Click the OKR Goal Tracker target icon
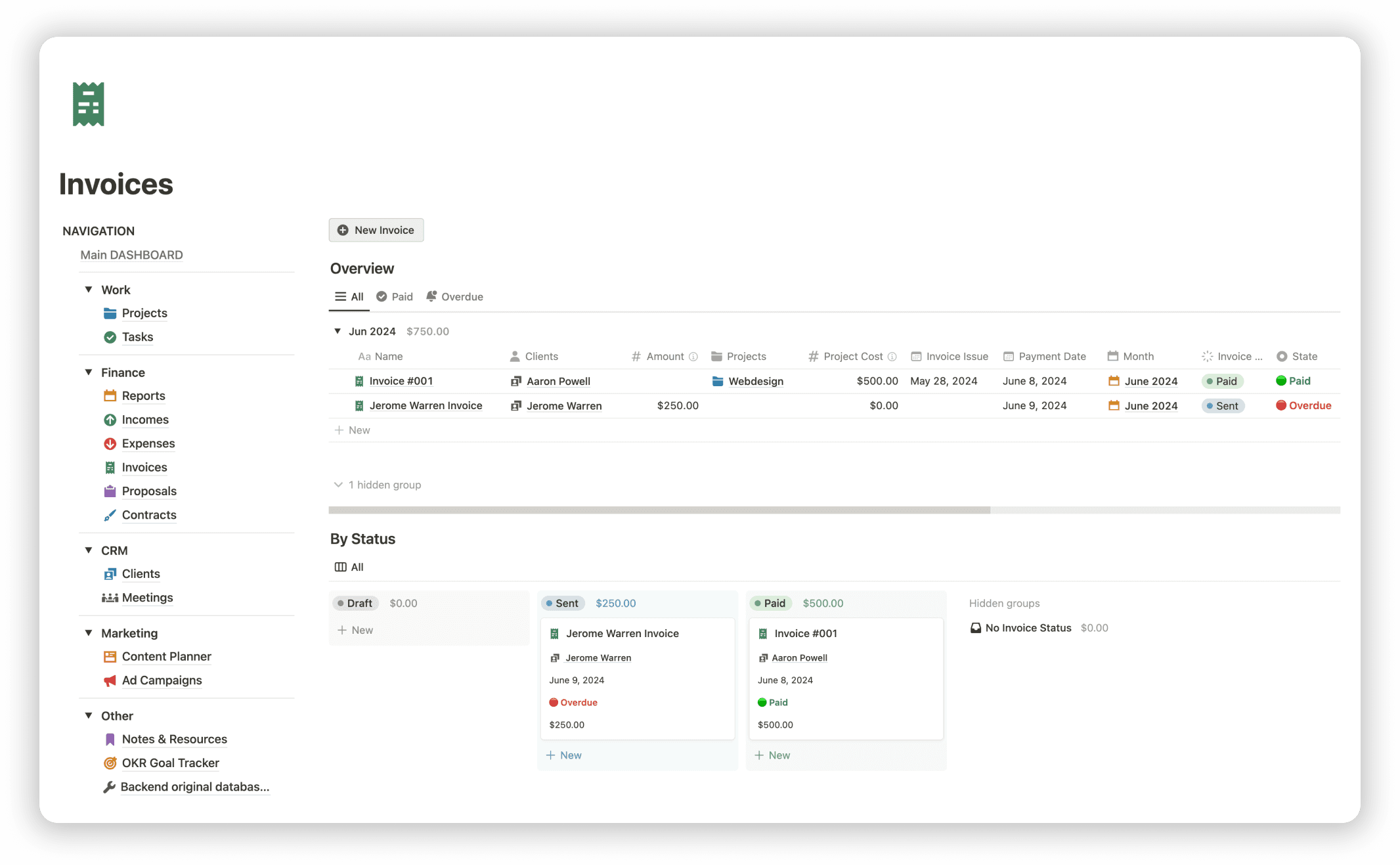 pos(110,763)
